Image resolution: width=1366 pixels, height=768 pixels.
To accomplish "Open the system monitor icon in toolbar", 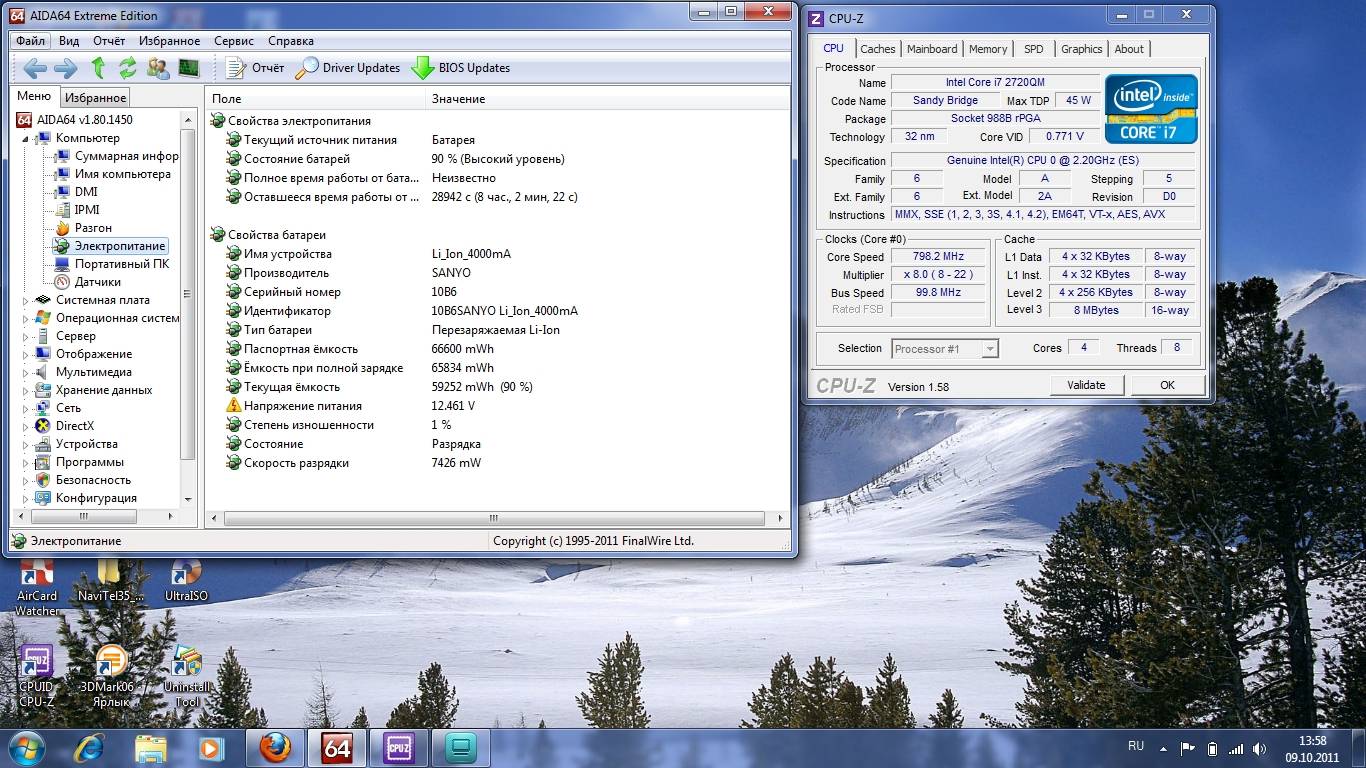I will click(x=188, y=68).
